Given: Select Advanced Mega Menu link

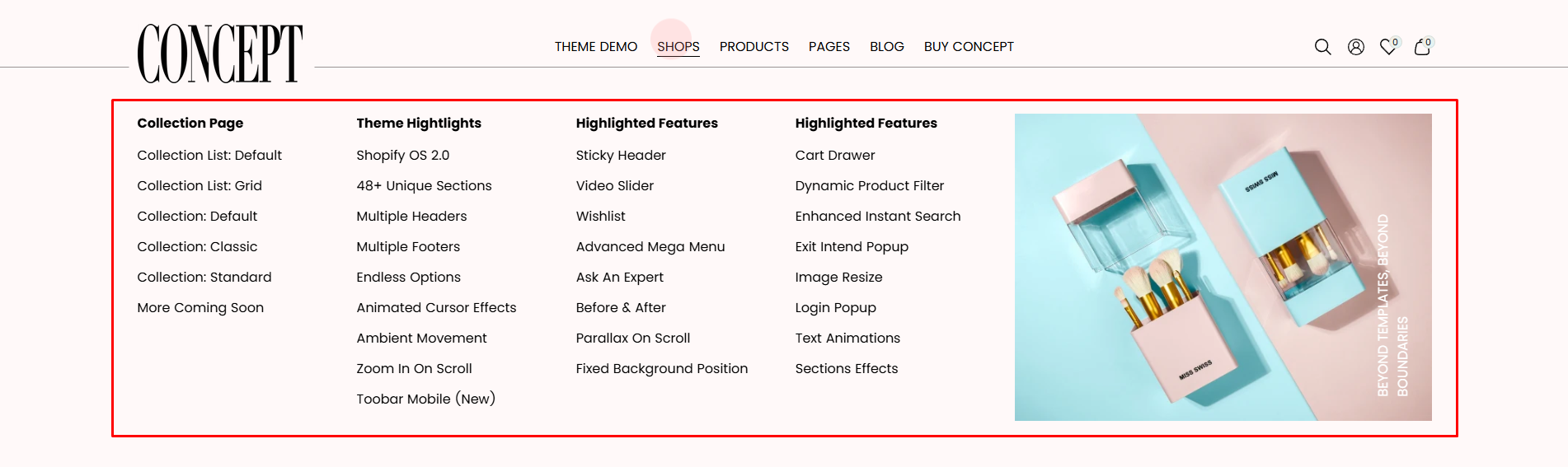Looking at the screenshot, I should (x=650, y=247).
